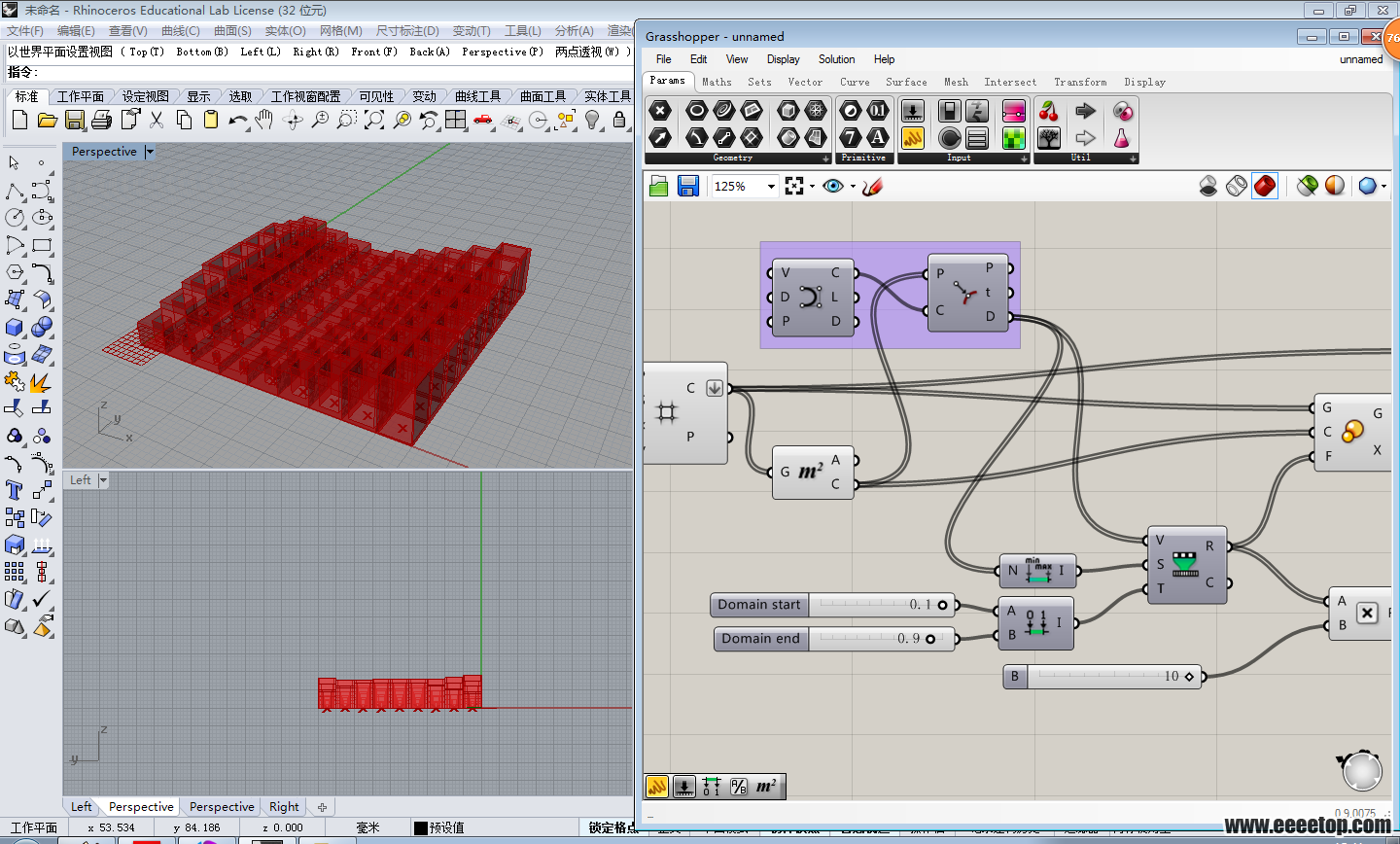This screenshot has height=844, width=1400.
Task: Click the Number Slider input icon
Action: point(913,110)
